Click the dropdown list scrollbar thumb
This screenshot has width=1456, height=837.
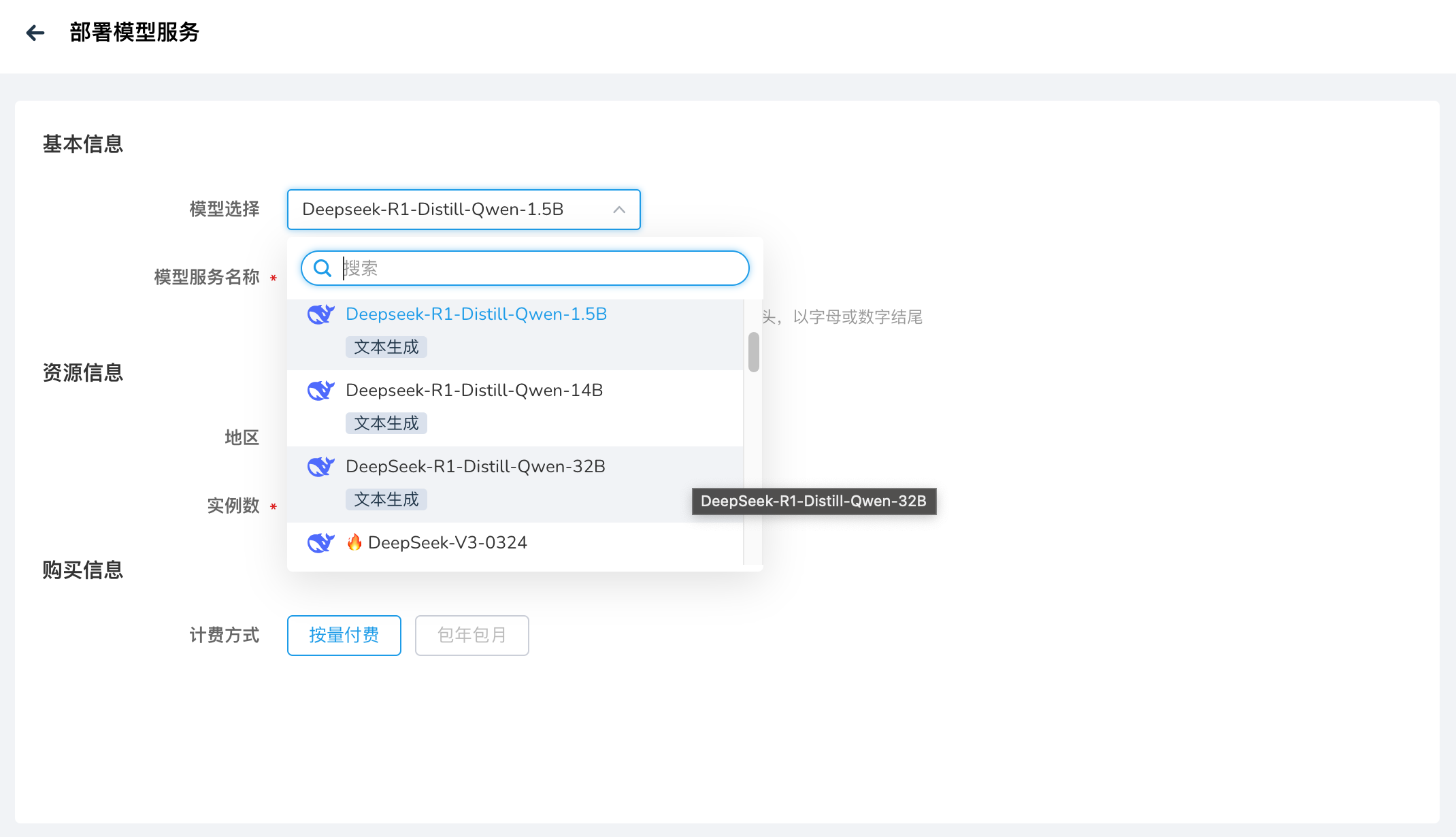click(753, 352)
